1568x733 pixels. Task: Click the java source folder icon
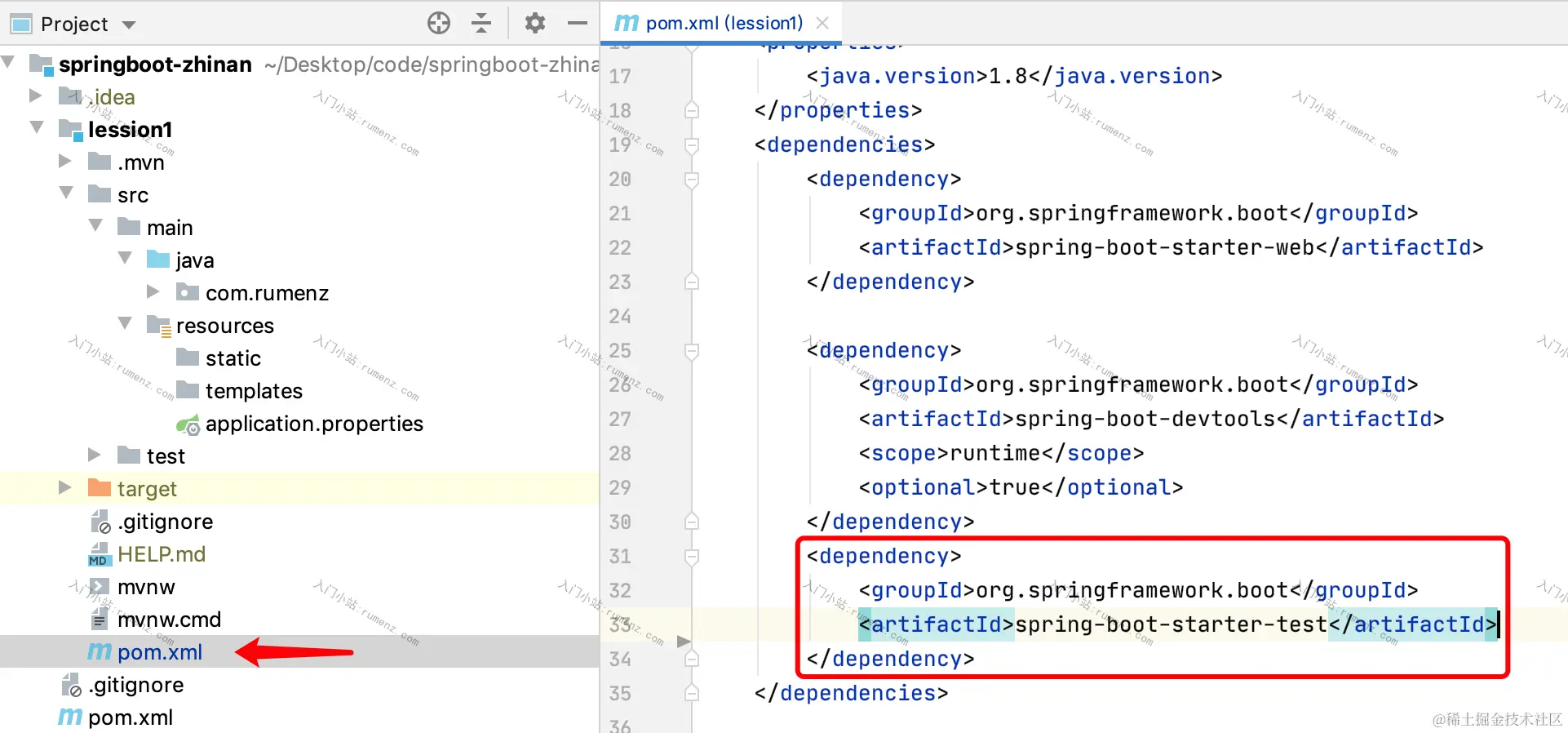click(158, 260)
